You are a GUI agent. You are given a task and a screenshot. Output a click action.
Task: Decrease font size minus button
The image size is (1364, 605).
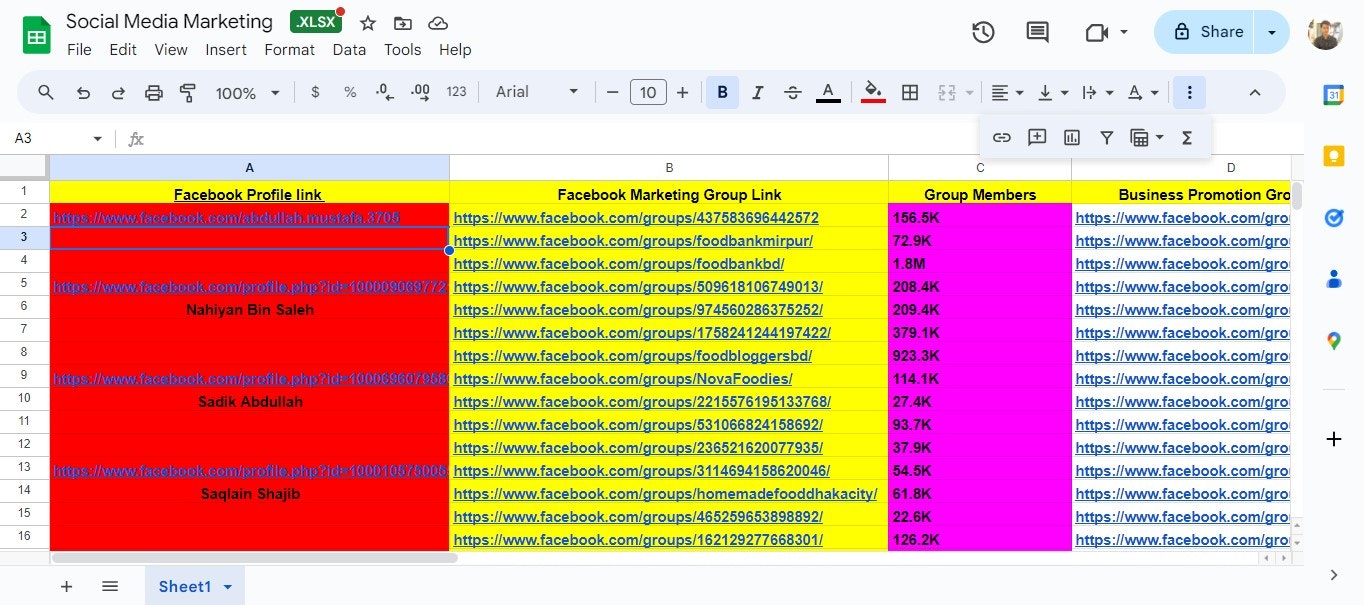tap(613, 92)
